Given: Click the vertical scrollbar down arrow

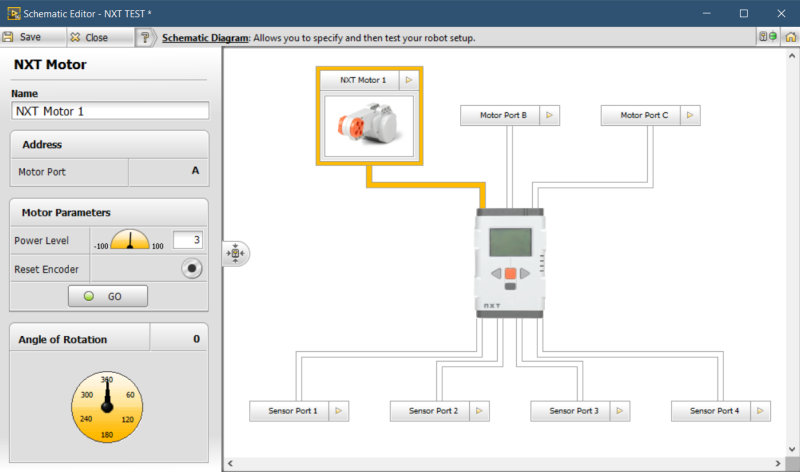Looking at the screenshot, I should coord(792,450).
